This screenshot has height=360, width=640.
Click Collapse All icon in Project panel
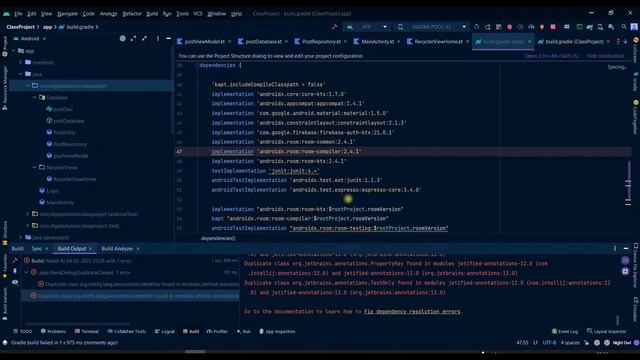pos(144,38)
